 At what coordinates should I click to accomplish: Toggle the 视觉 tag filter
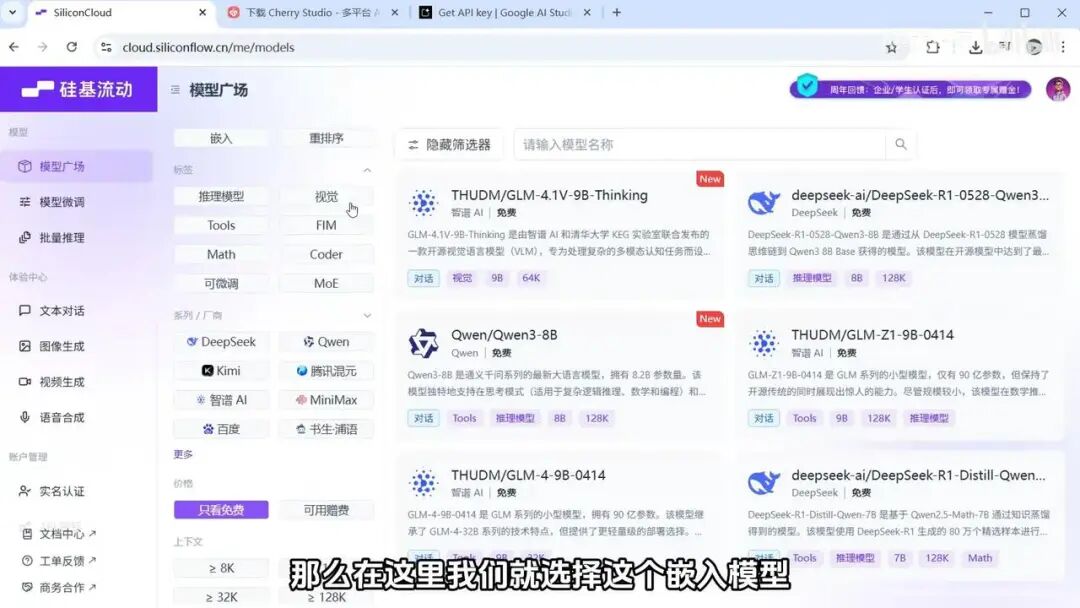326,196
